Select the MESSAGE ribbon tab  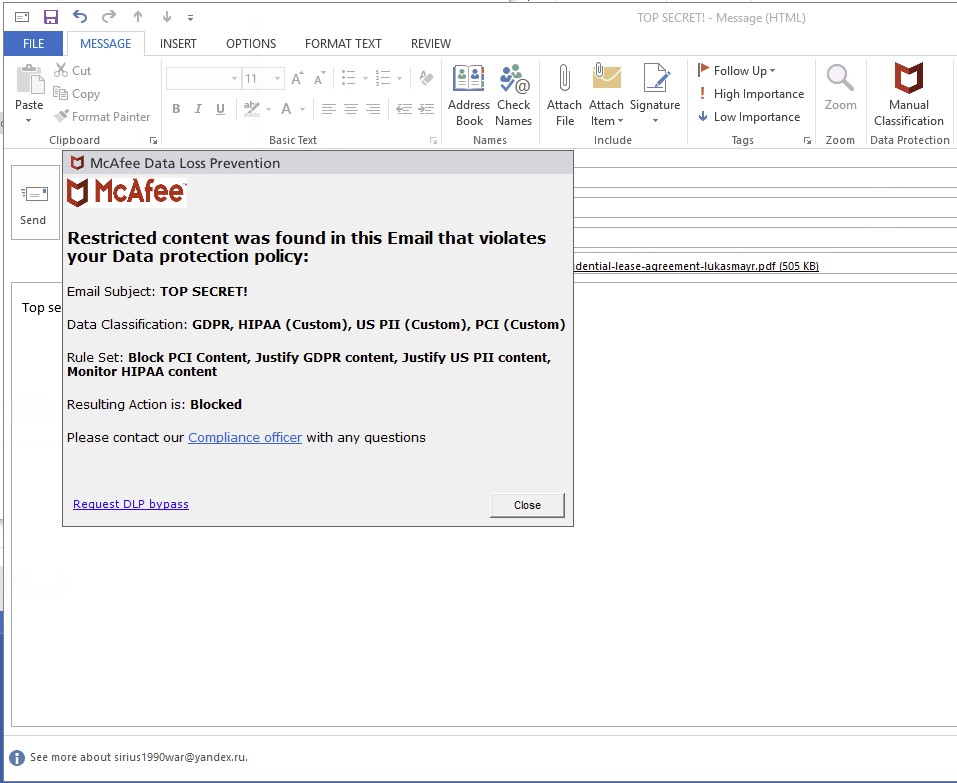coord(106,44)
